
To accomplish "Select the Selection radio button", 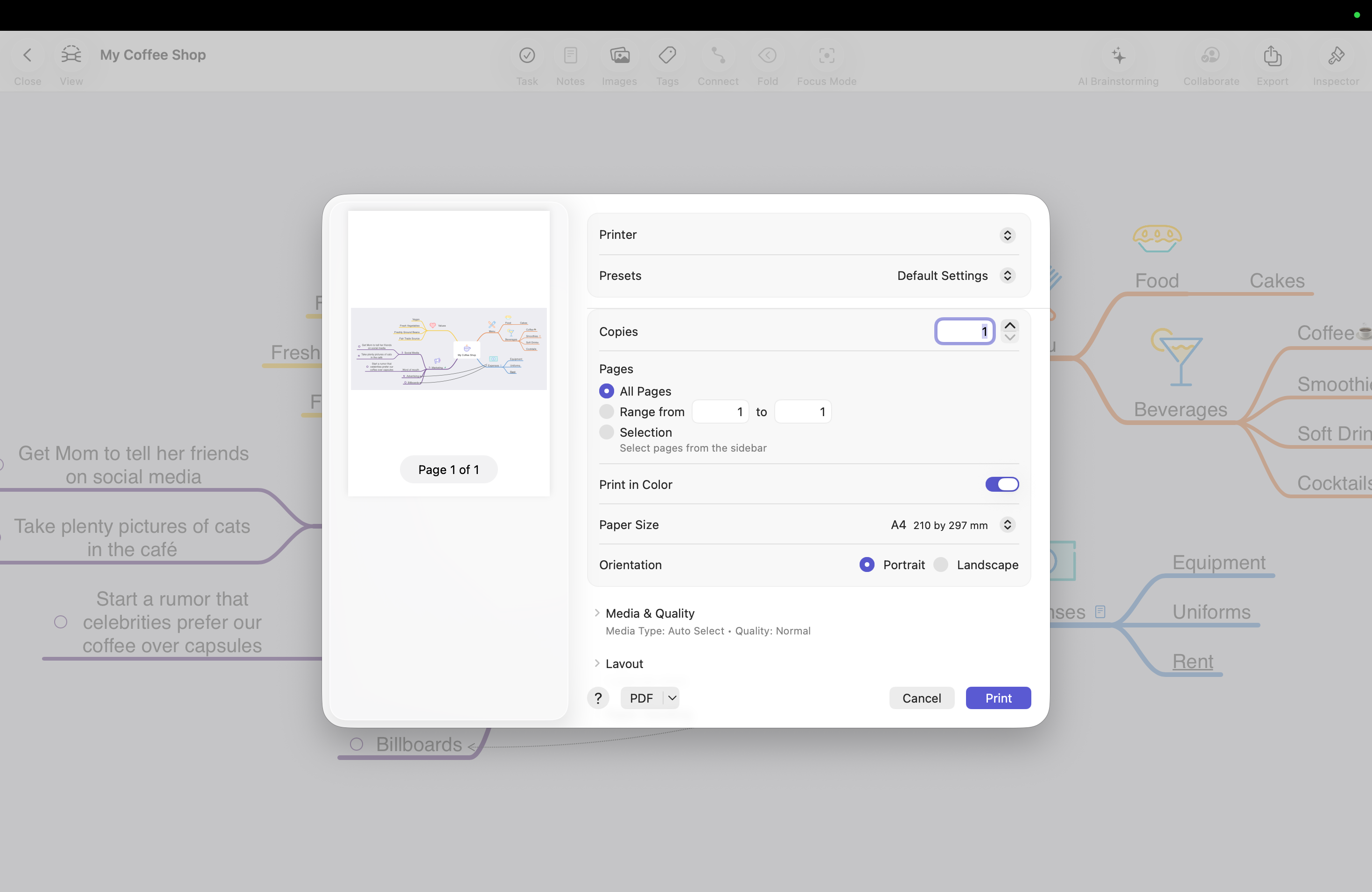I will pyautogui.click(x=607, y=432).
